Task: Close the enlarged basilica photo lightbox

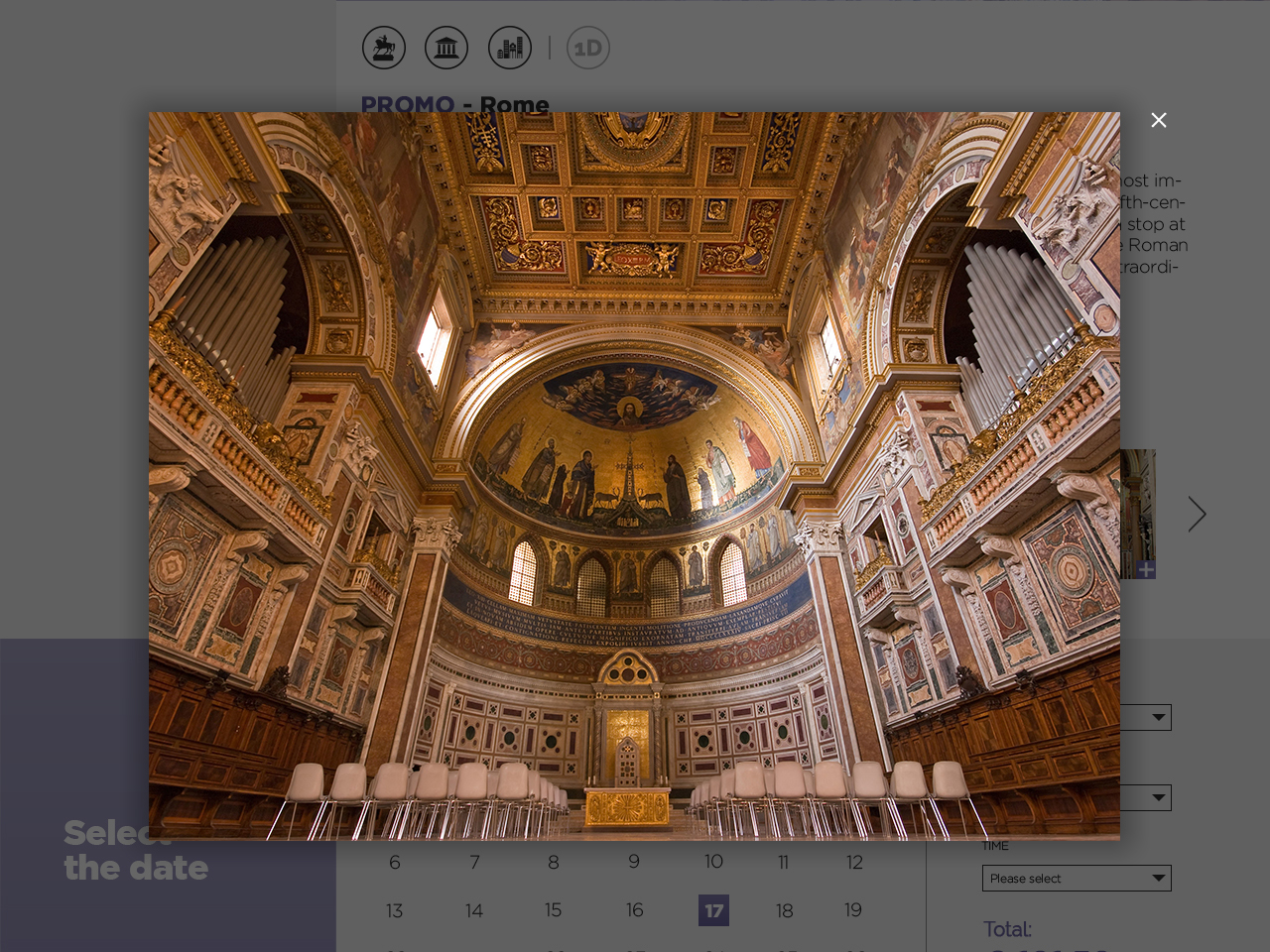Action: pos(1158,120)
